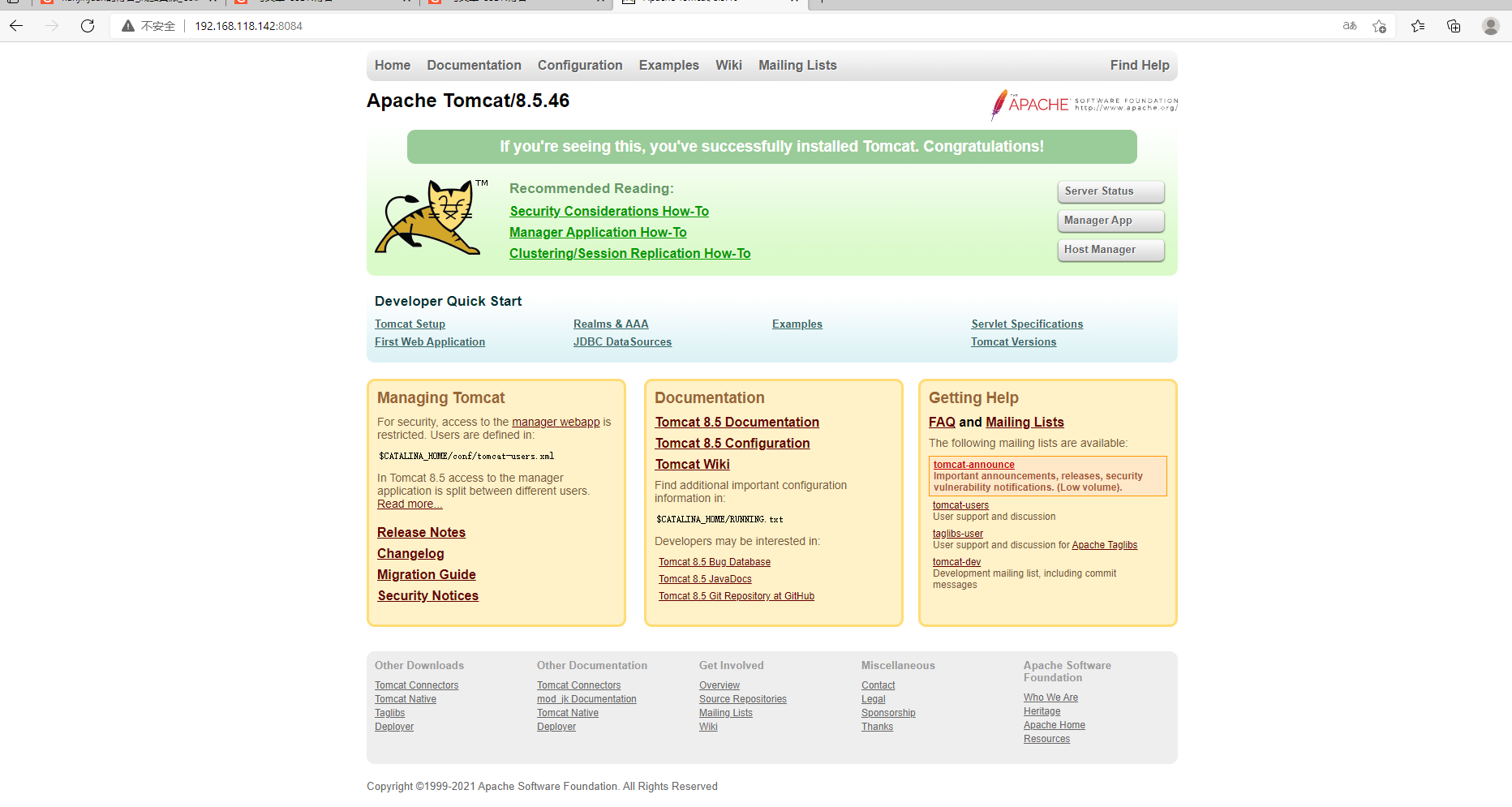Open Tomcat 8.5 Git Repository at GitHub
Viewport: 1512px width, 807px height.
(x=737, y=596)
